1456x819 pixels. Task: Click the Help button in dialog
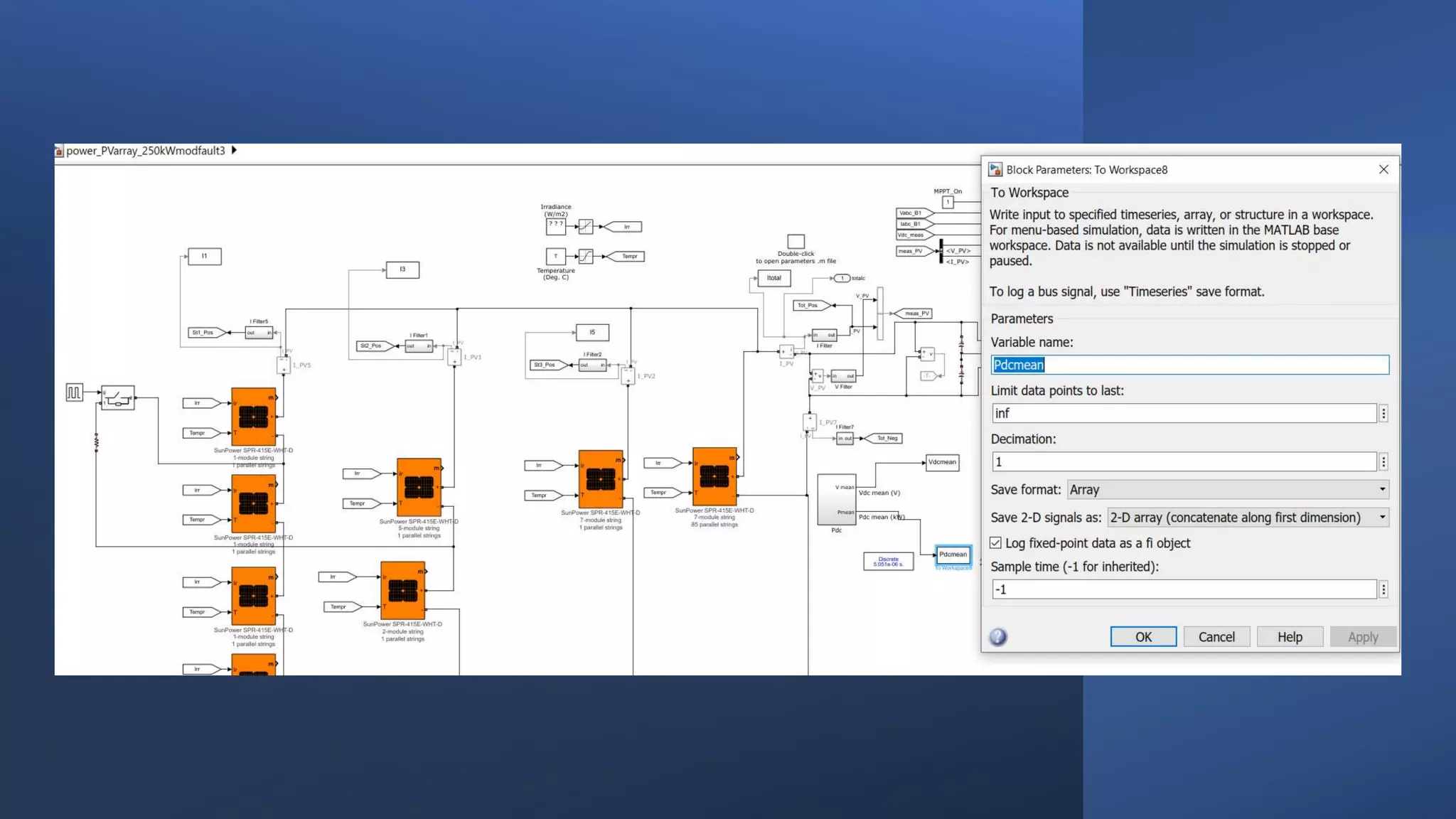1289,637
